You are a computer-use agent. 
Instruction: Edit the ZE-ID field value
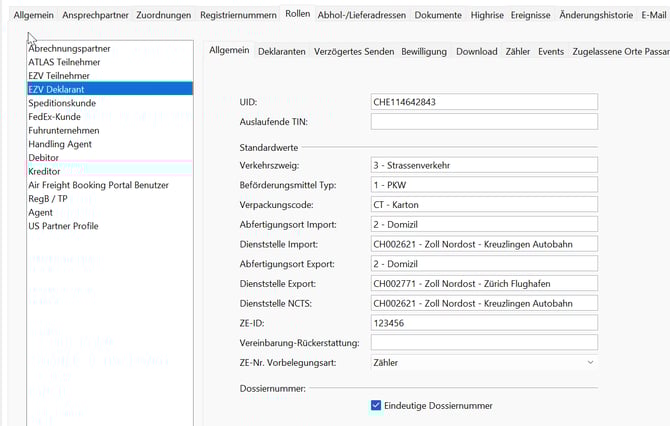(x=484, y=323)
